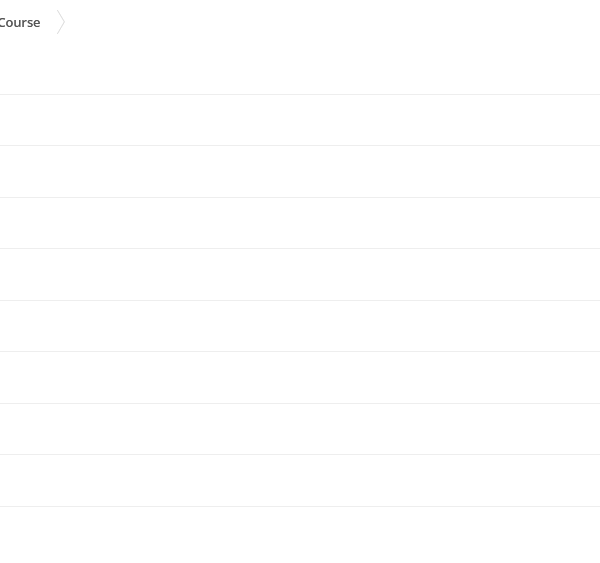Select the fourth empty list row

point(300,274)
